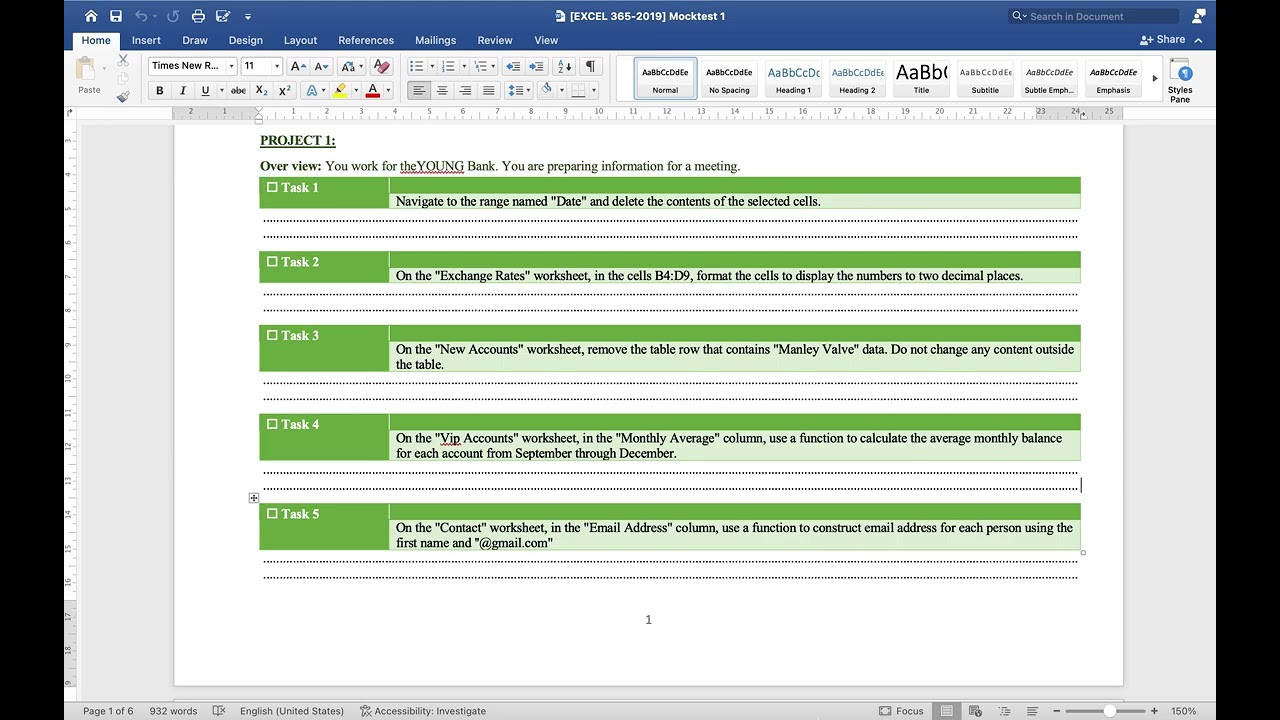Click the Search in Document field
The width and height of the screenshot is (1280, 720).
coord(1094,16)
